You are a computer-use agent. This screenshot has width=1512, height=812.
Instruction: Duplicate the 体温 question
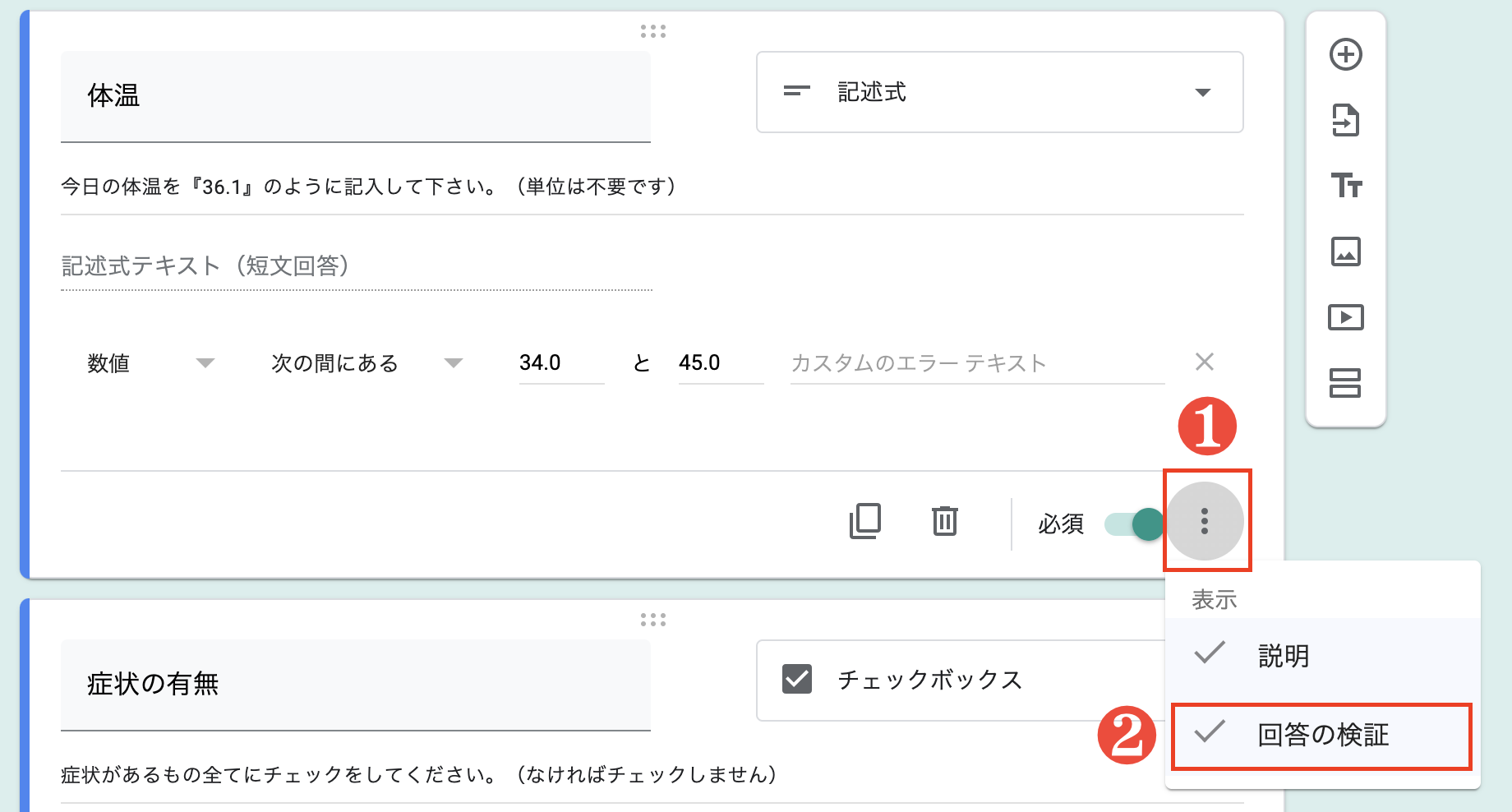click(x=864, y=521)
